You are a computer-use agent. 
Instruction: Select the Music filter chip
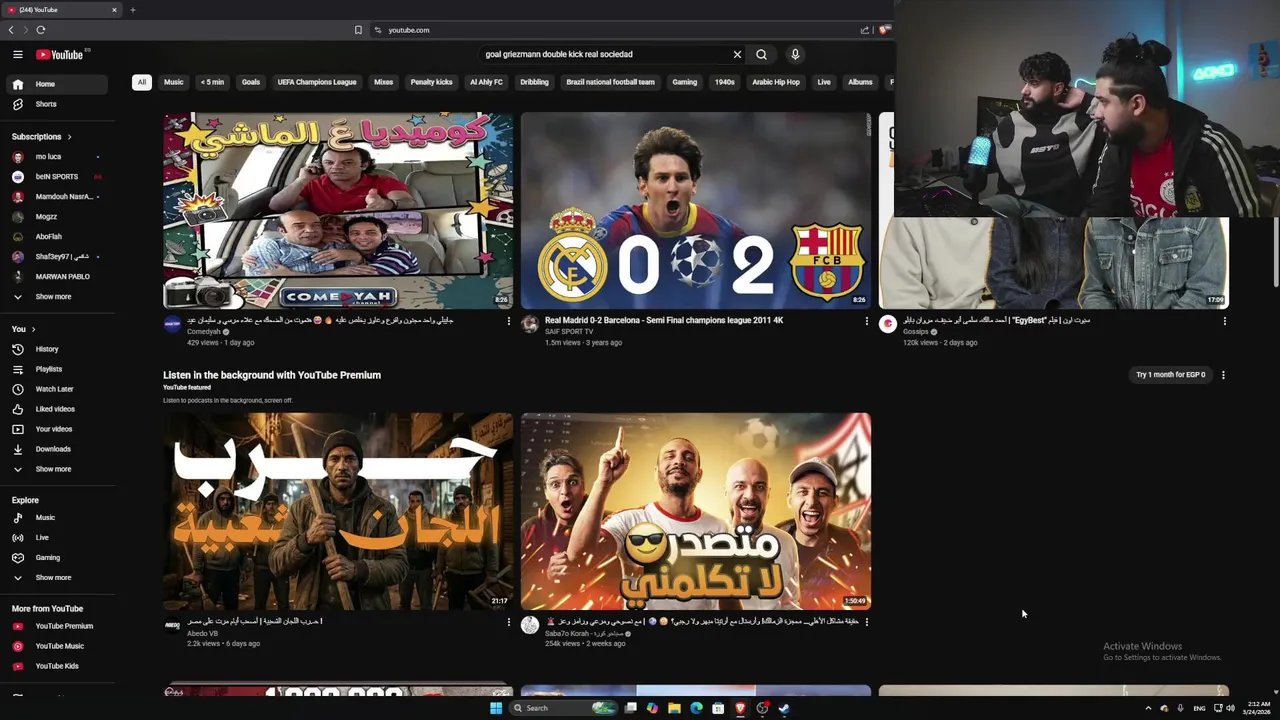pyautogui.click(x=174, y=82)
